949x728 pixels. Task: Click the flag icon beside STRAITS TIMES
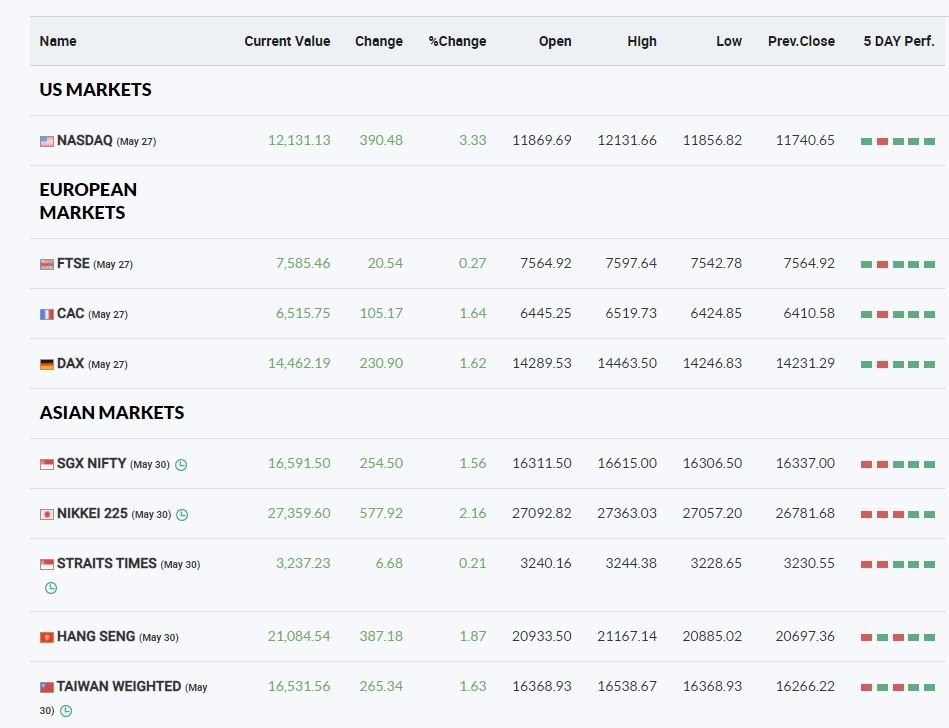47,564
